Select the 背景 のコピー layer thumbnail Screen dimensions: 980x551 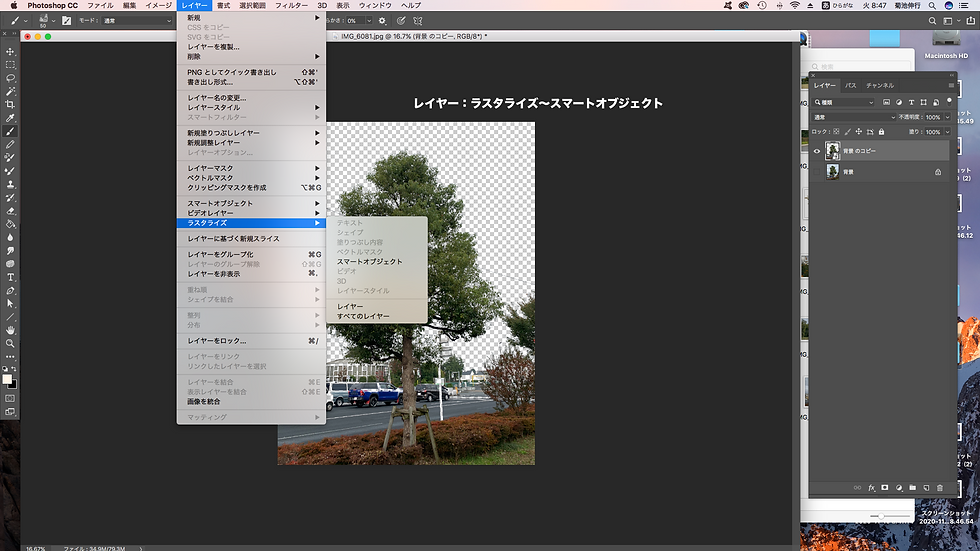832,151
